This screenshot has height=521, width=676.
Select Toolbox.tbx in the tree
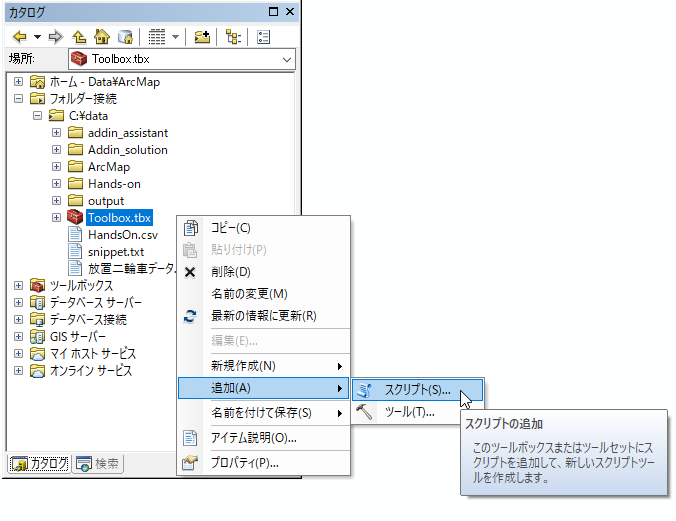coord(119,218)
